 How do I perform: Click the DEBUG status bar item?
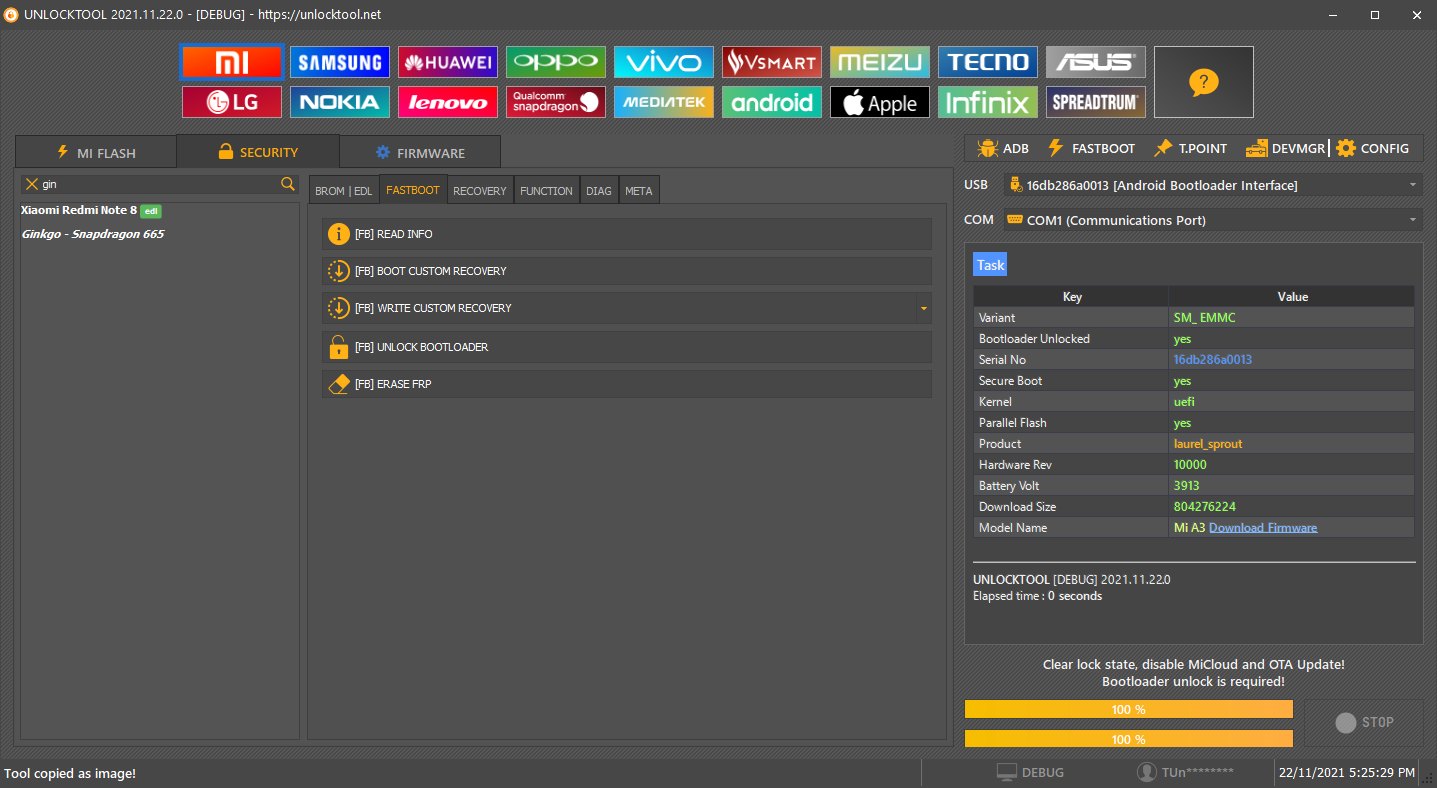coord(1030,772)
